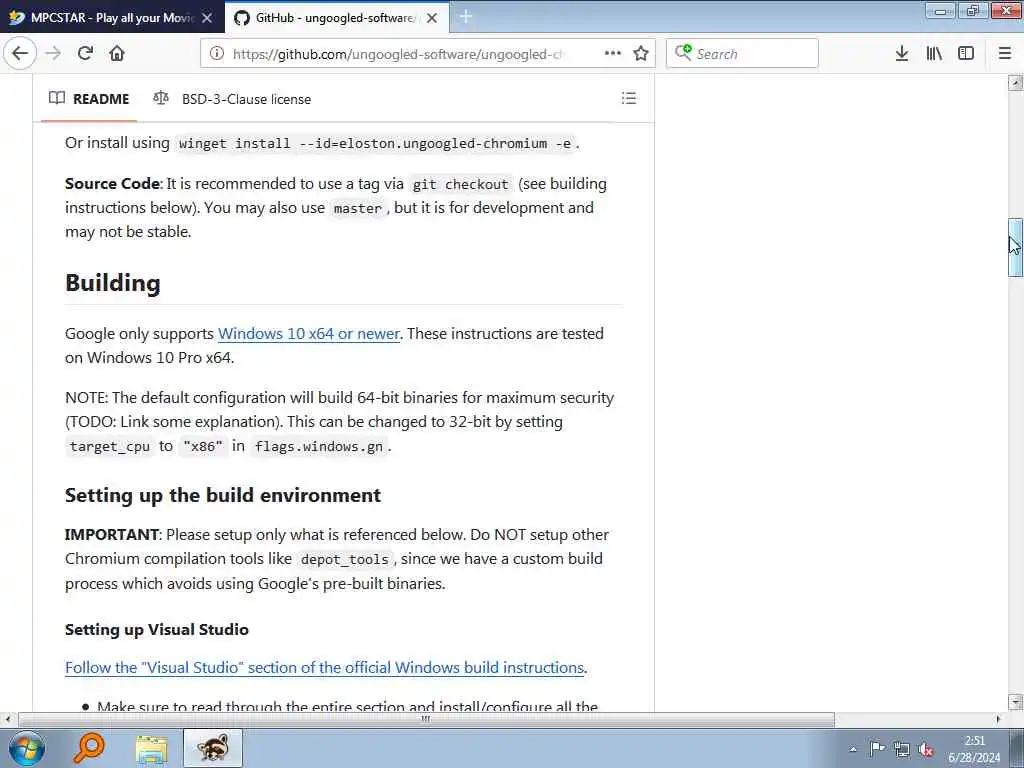Select the GitHub ungoogled-software tab
The height and width of the screenshot is (768, 1024).
(x=336, y=18)
